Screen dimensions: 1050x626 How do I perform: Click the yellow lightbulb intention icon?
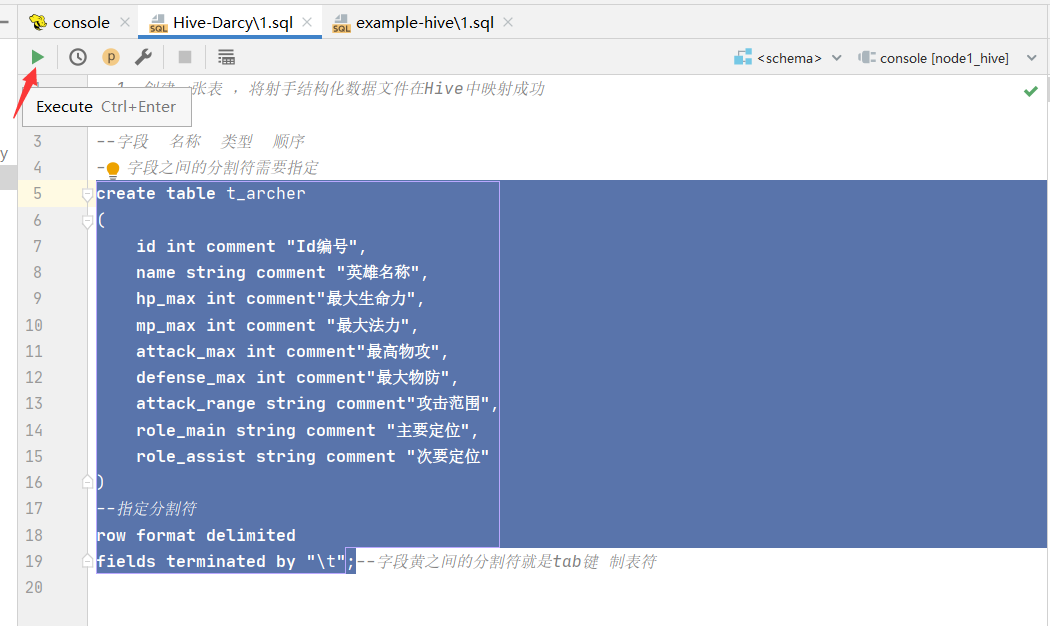tap(112, 169)
